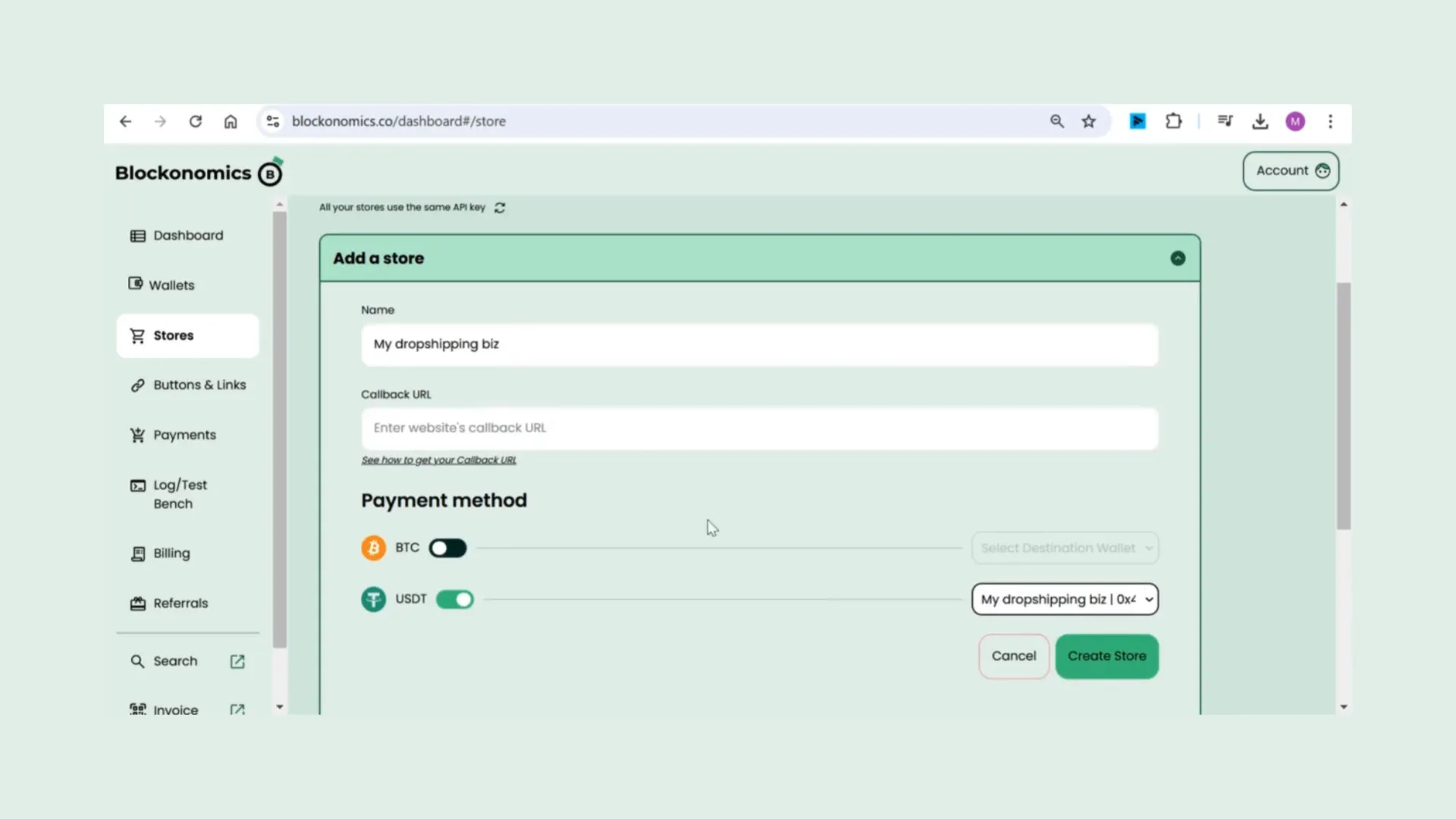
Task: Click the See how to get Callback URL link
Action: [x=438, y=459]
